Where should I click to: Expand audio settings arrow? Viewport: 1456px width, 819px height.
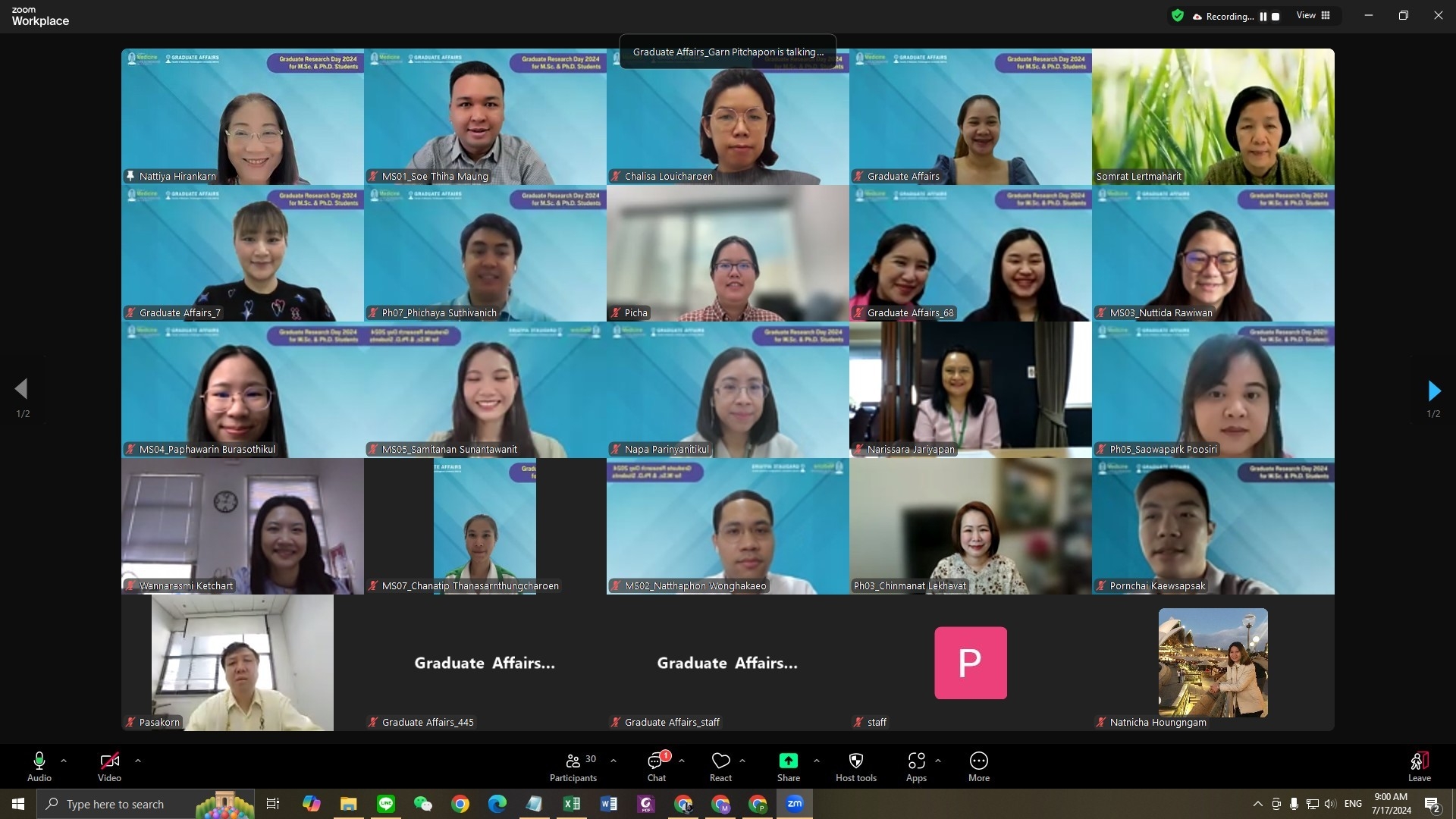pyautogui.click(x=64, y=760)
